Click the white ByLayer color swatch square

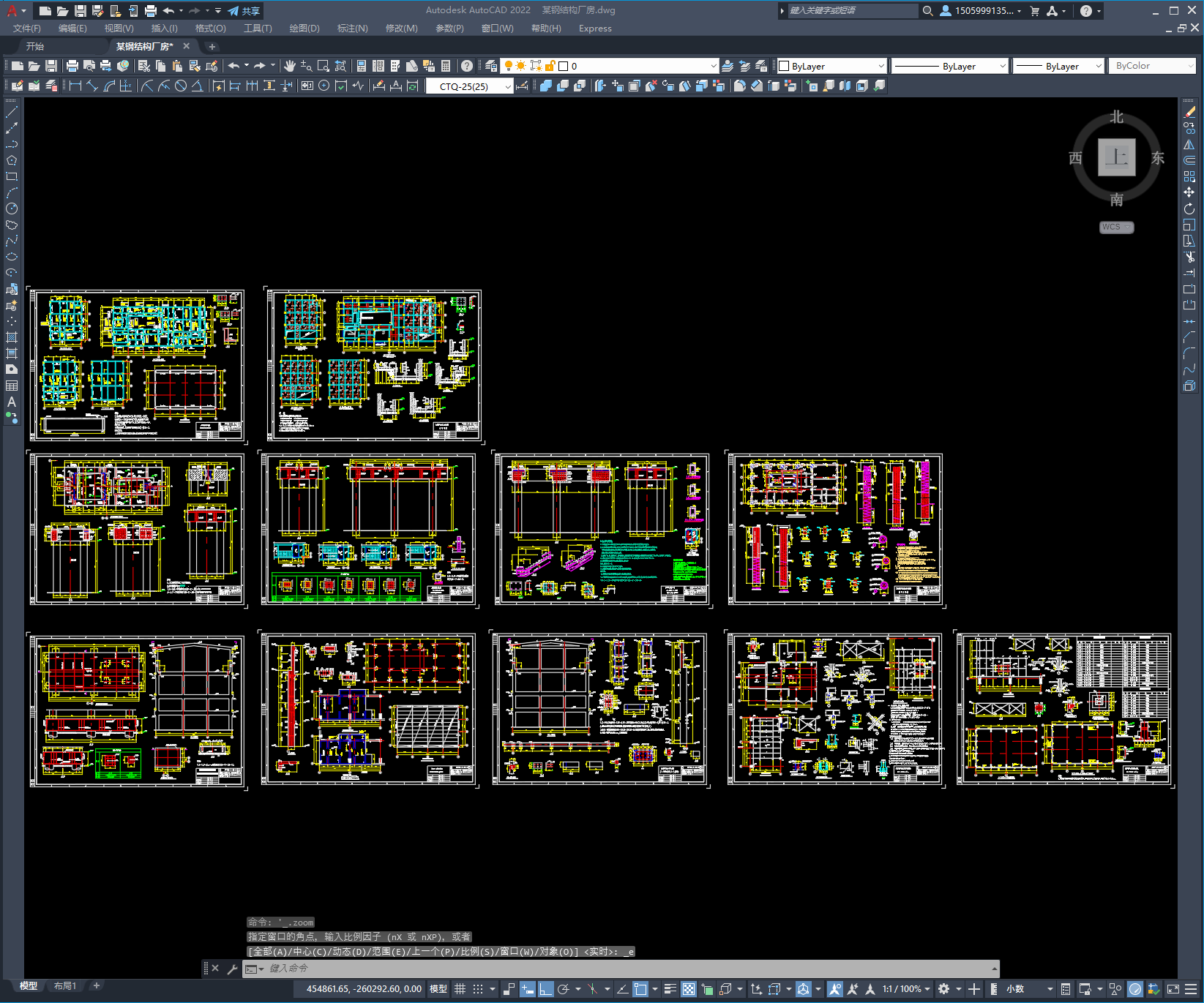pos(784,66)
